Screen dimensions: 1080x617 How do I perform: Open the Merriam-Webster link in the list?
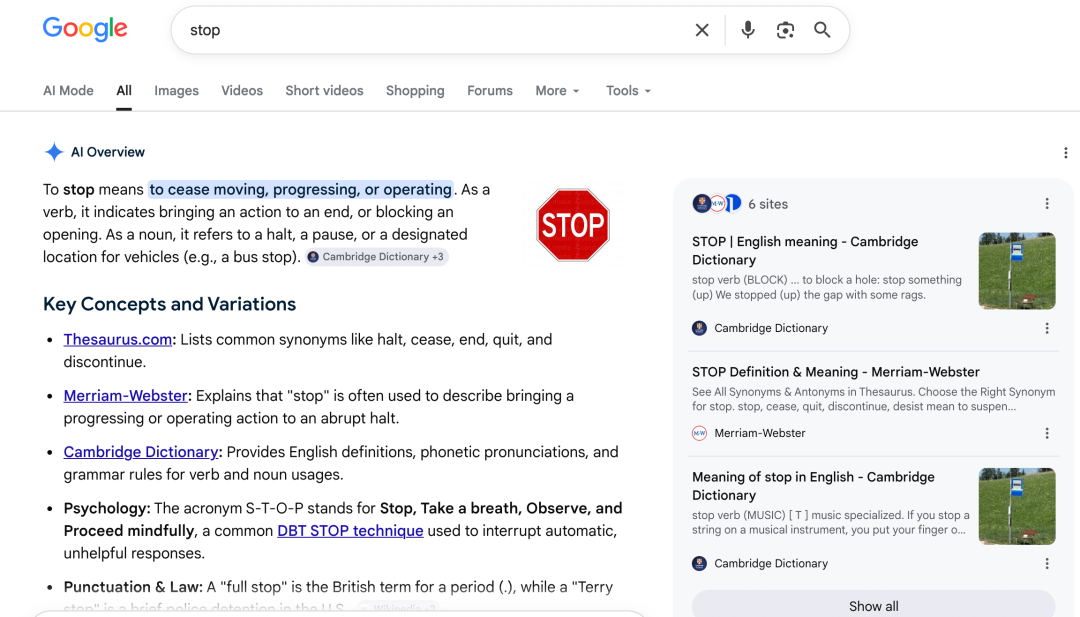125,396
